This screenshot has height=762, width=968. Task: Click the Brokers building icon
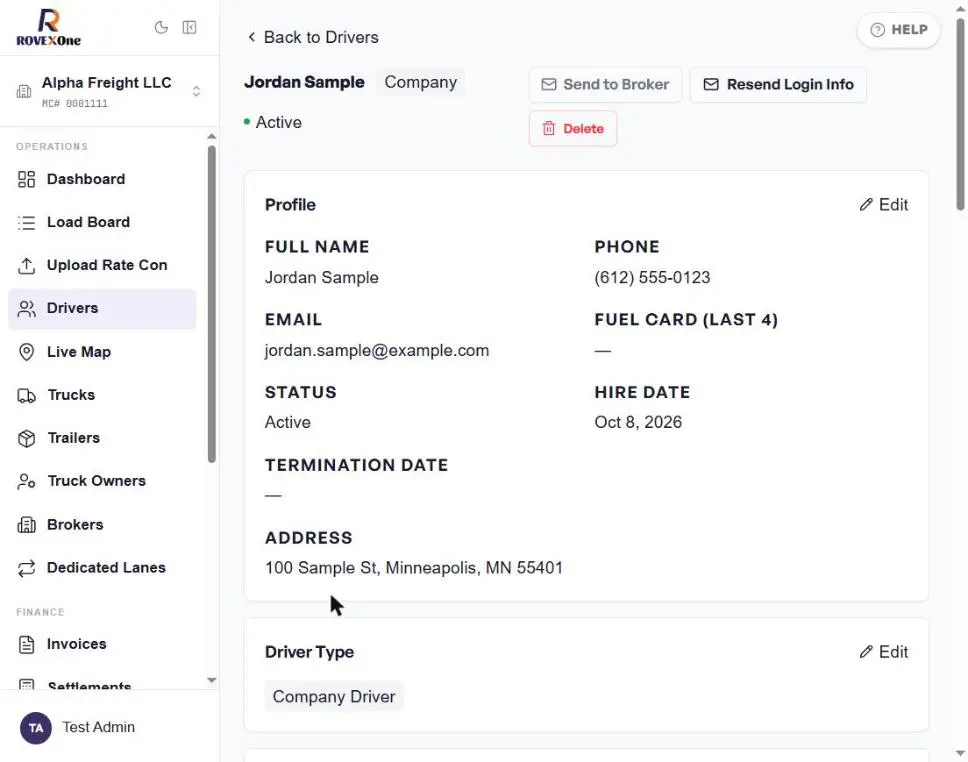(x=27, y=525)
